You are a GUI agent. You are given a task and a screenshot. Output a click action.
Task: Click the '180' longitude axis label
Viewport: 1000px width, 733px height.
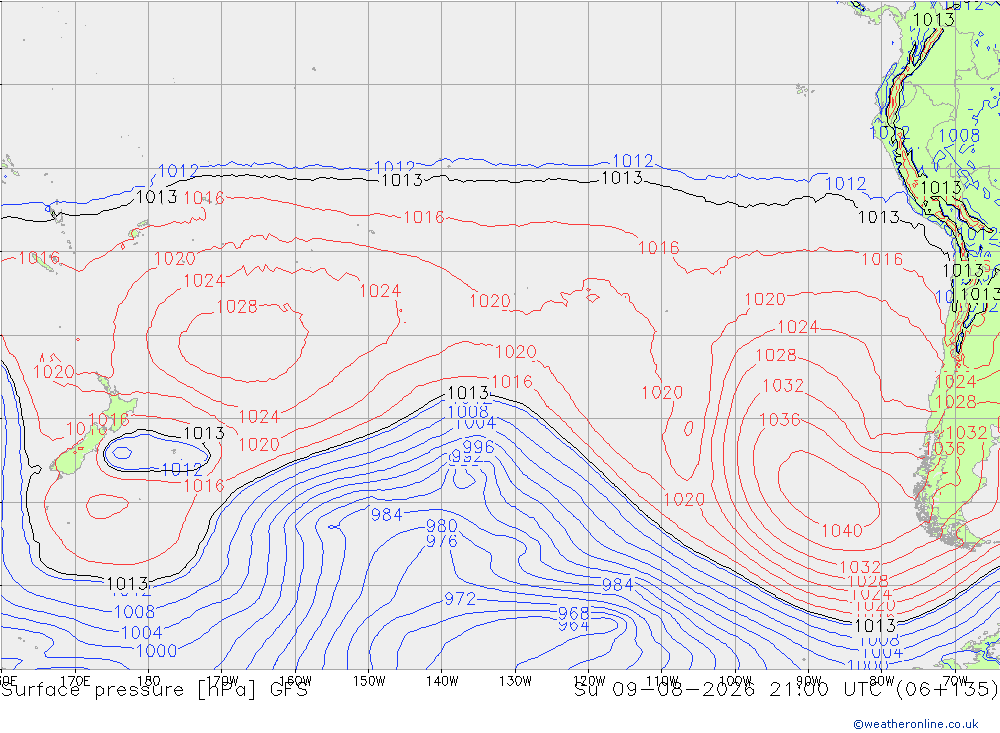point(149,681)
